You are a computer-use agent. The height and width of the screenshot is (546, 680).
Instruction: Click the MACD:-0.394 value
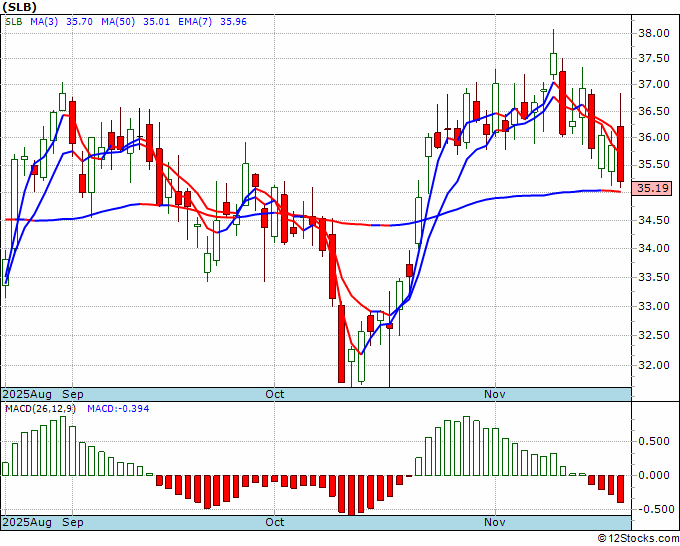point(118,409)
